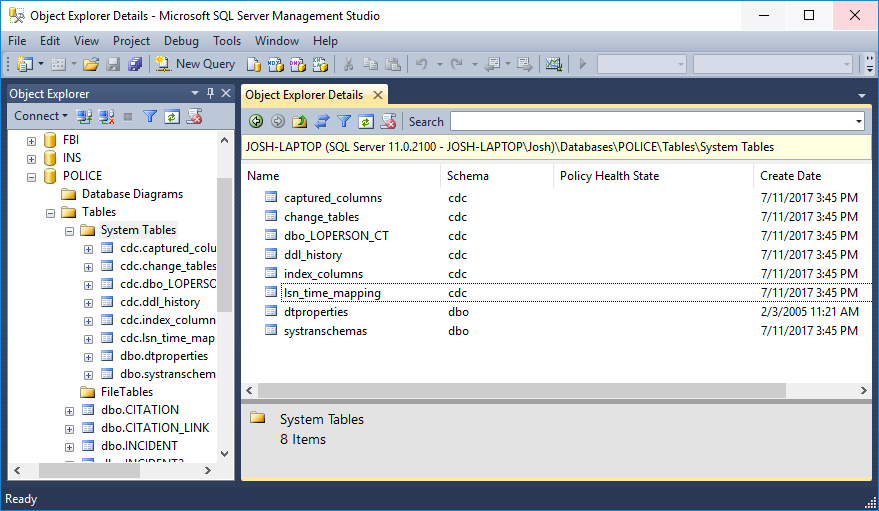Click the New Project toolbar icon

24,64
